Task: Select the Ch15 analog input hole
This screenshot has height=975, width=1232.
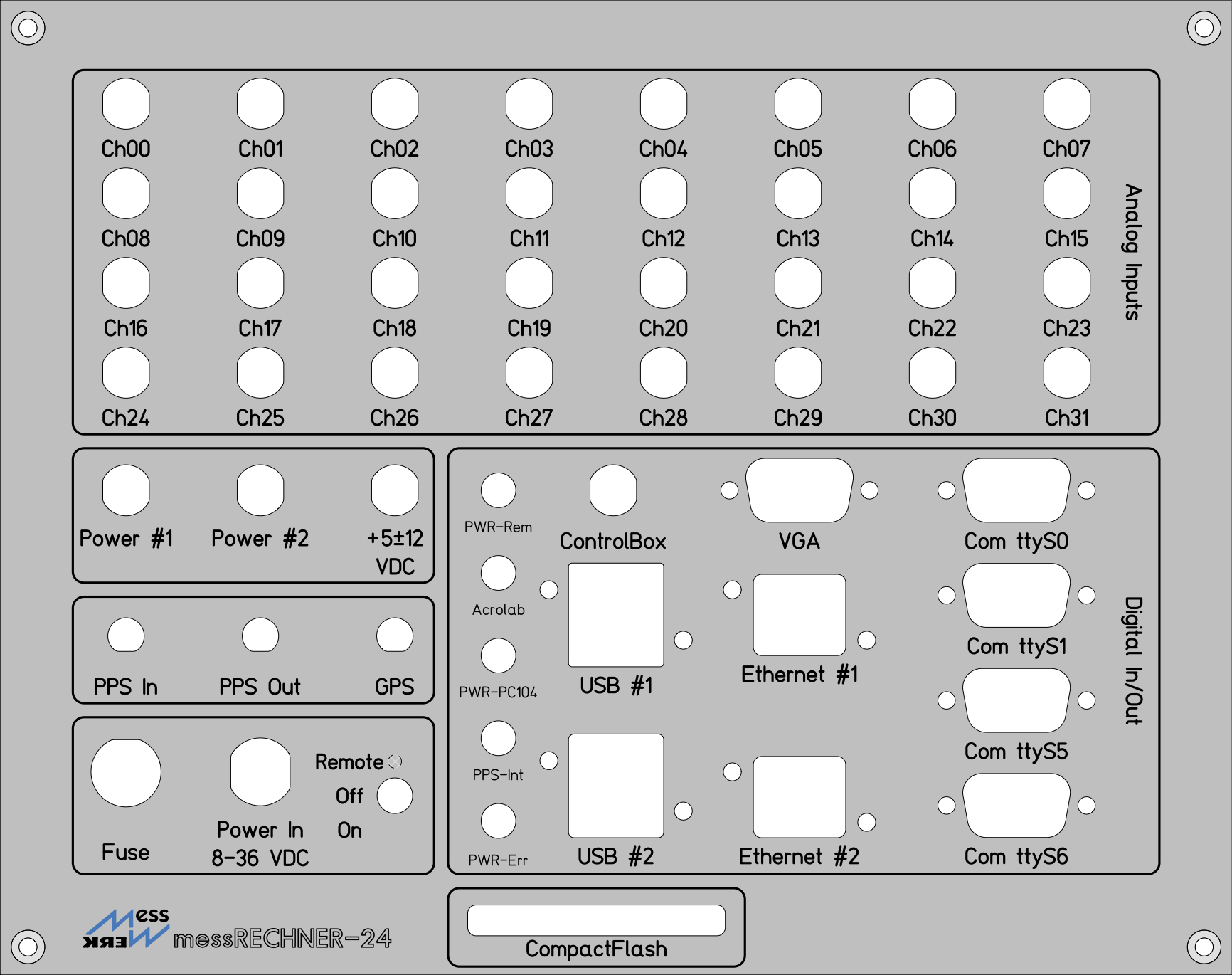Action: (1066, 194)
